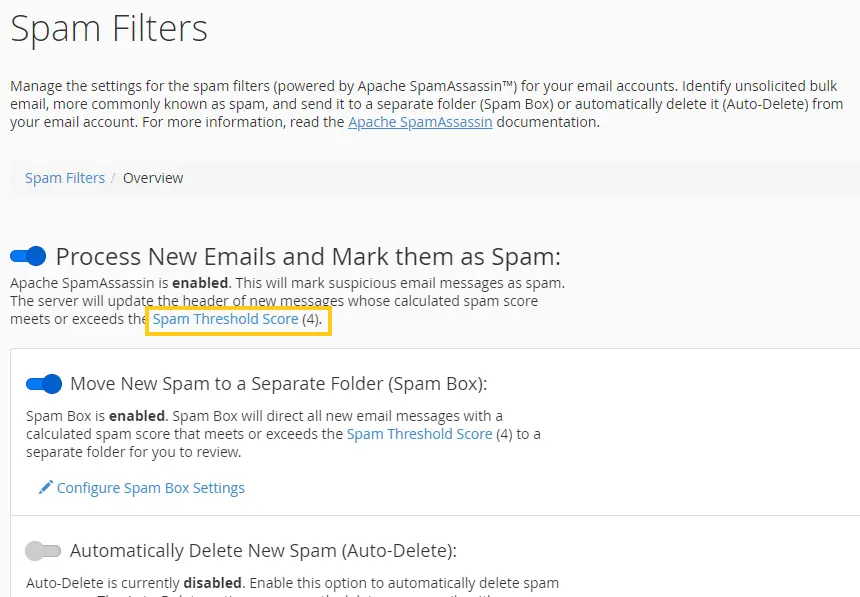Open Configure Spam Box Settings

151,488
